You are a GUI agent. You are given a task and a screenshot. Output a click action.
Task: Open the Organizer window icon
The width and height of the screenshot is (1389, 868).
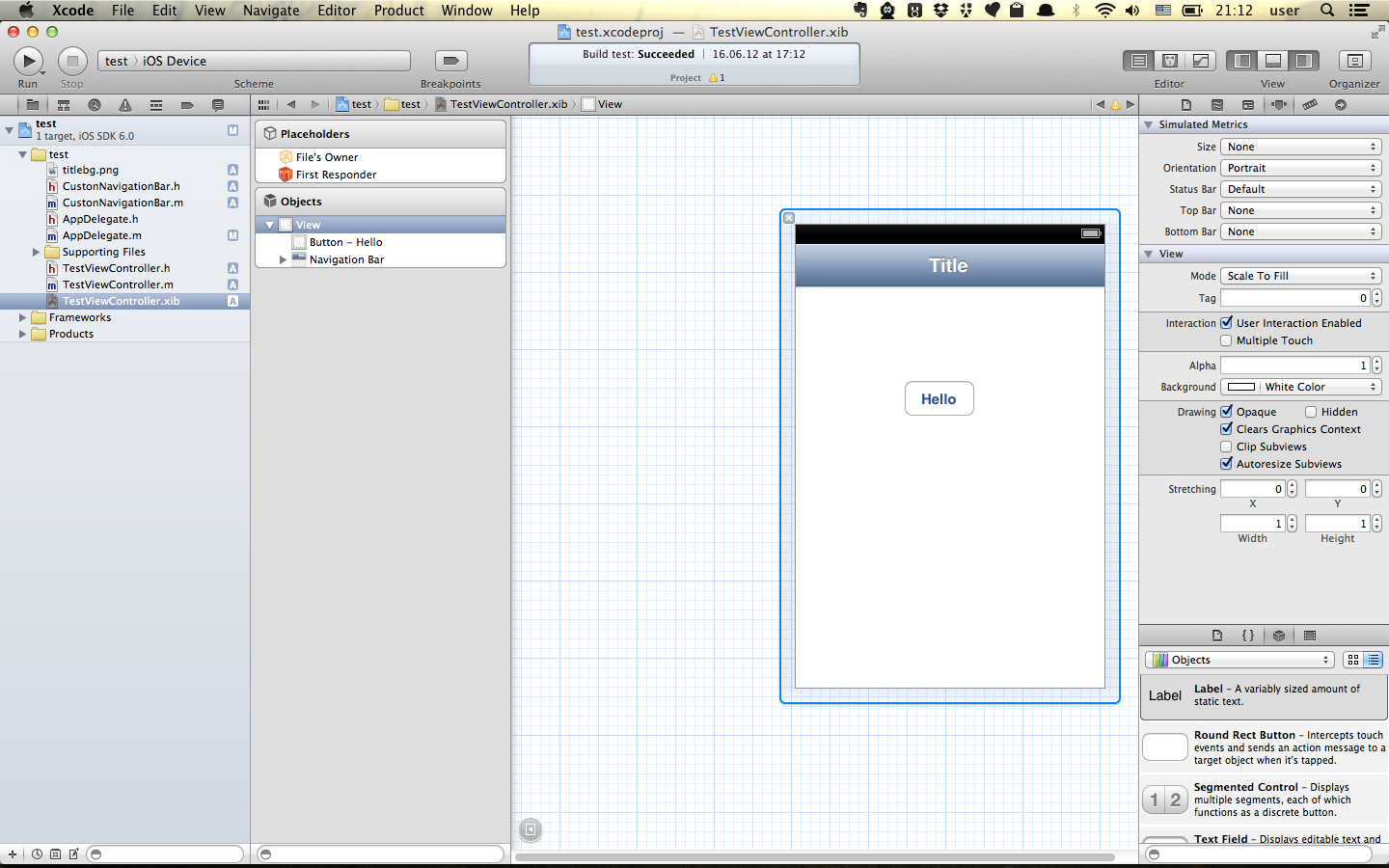pyautogui.click(x=1354, y=61)
